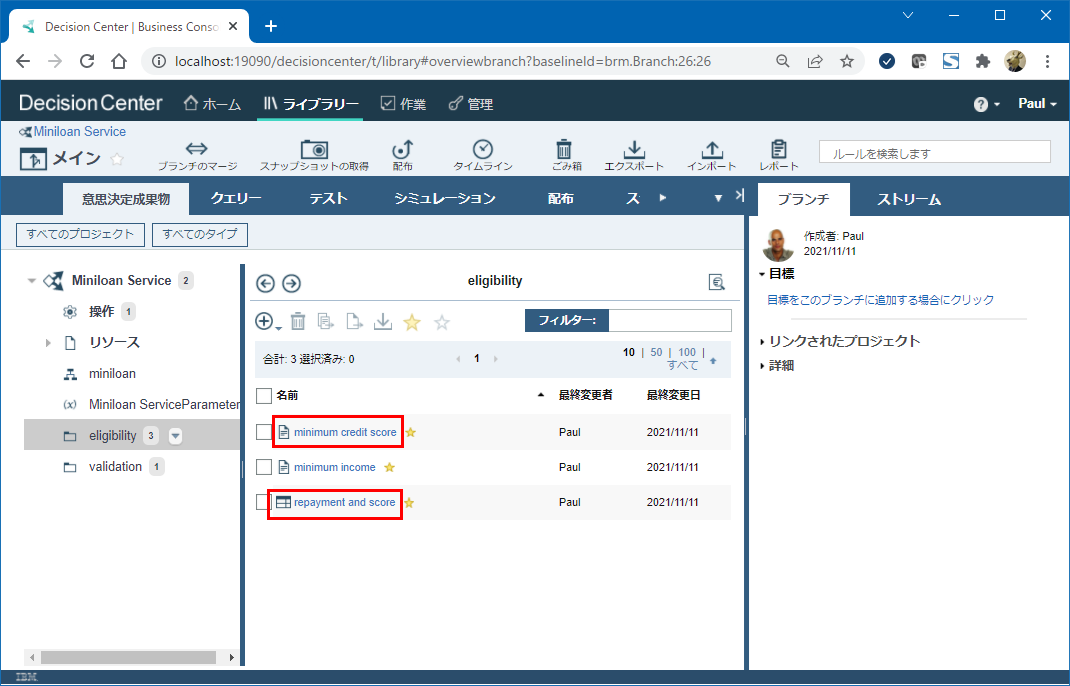
Task: Open the 管理 menu
Action: click(x=471, y=104)
